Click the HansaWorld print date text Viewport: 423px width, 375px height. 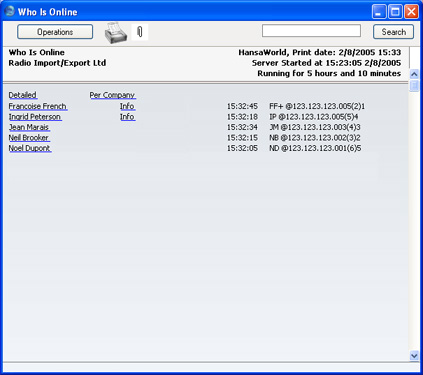(320, 53)
